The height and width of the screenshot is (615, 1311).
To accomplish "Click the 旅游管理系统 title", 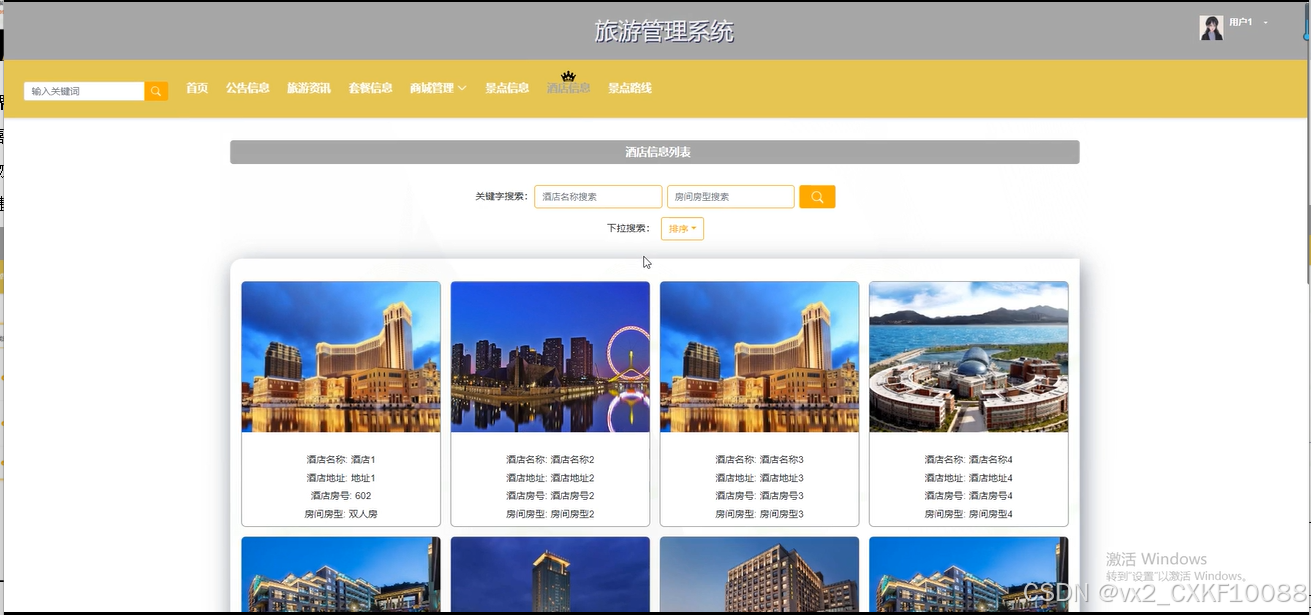I will 664,31.
